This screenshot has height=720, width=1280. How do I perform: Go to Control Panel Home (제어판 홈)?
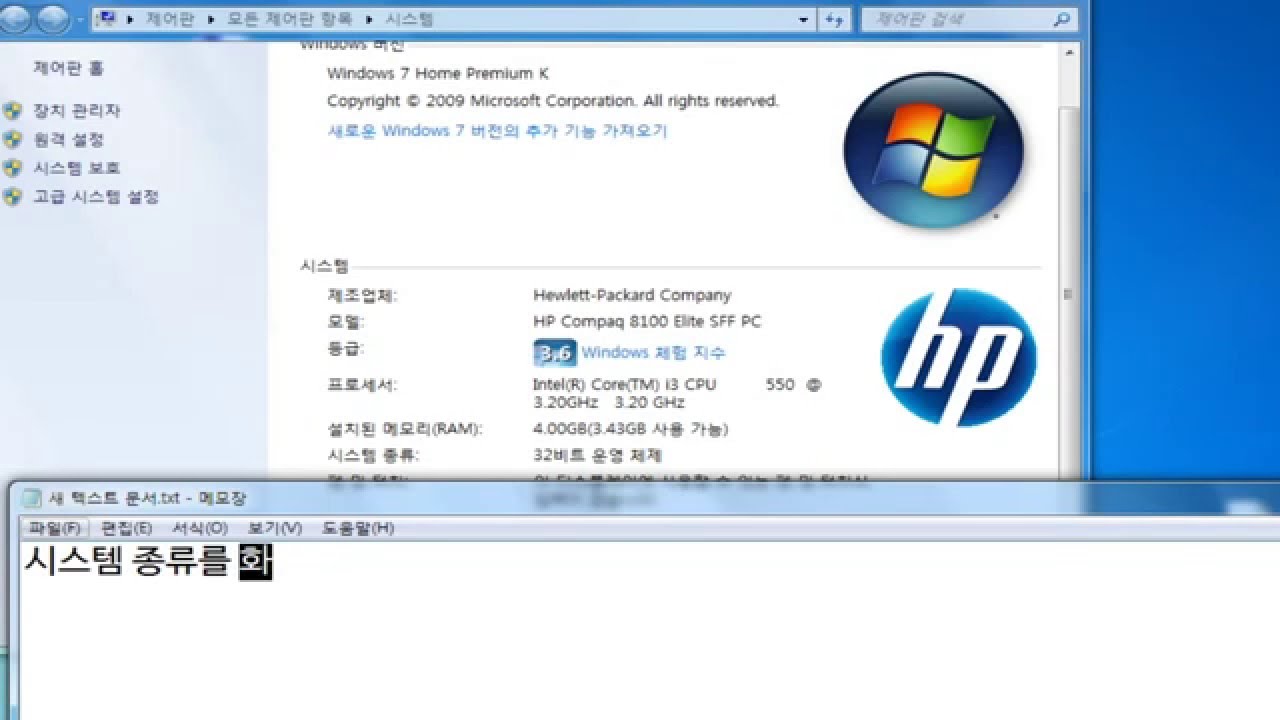pos(68,68)
